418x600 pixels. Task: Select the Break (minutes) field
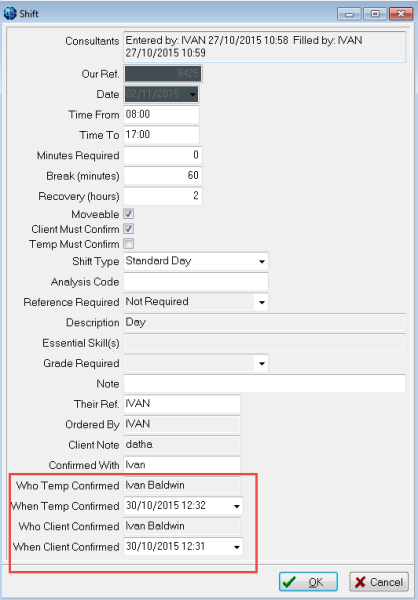point(163,176)
